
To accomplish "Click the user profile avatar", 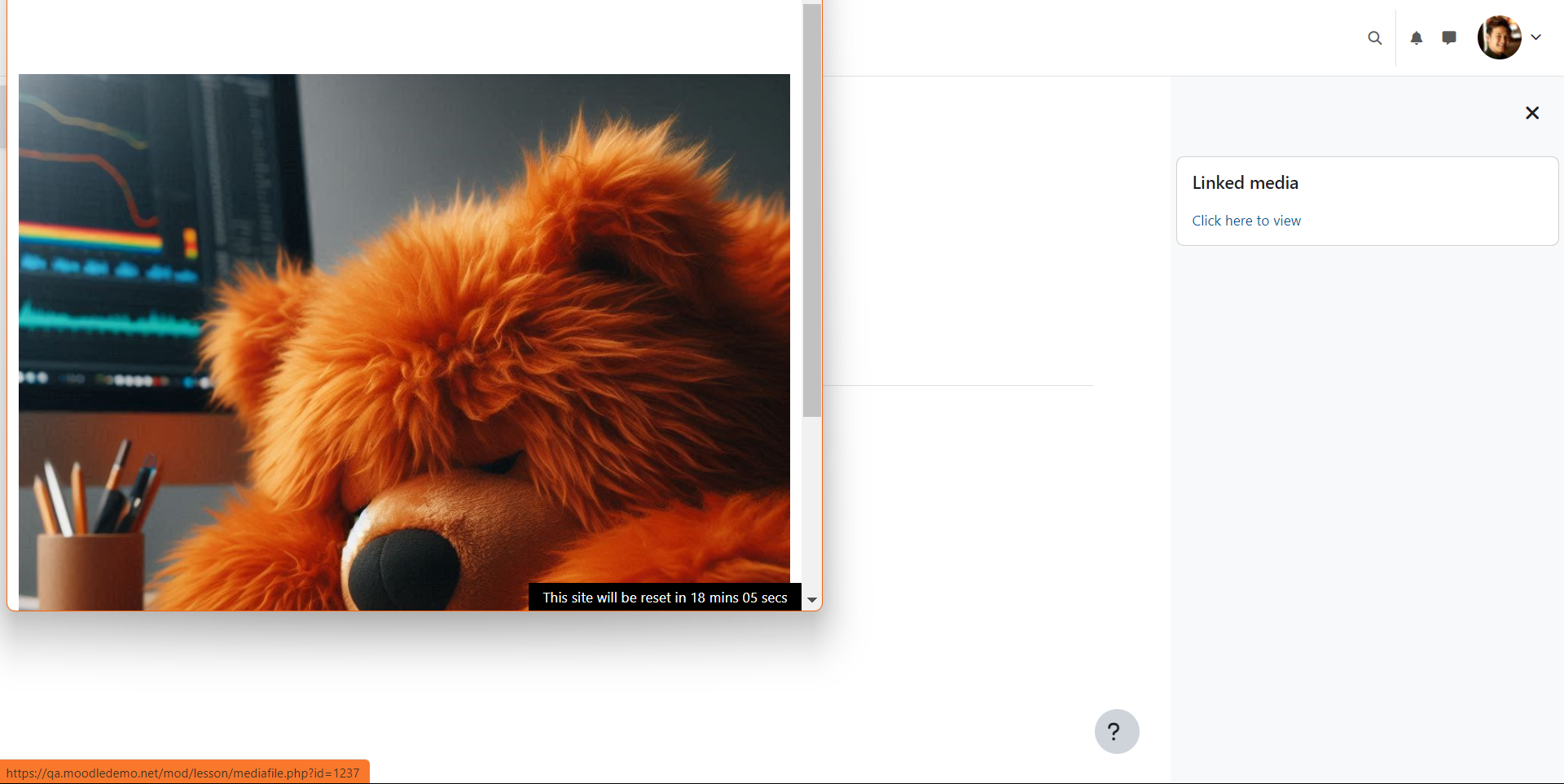I will point(1500,37).
